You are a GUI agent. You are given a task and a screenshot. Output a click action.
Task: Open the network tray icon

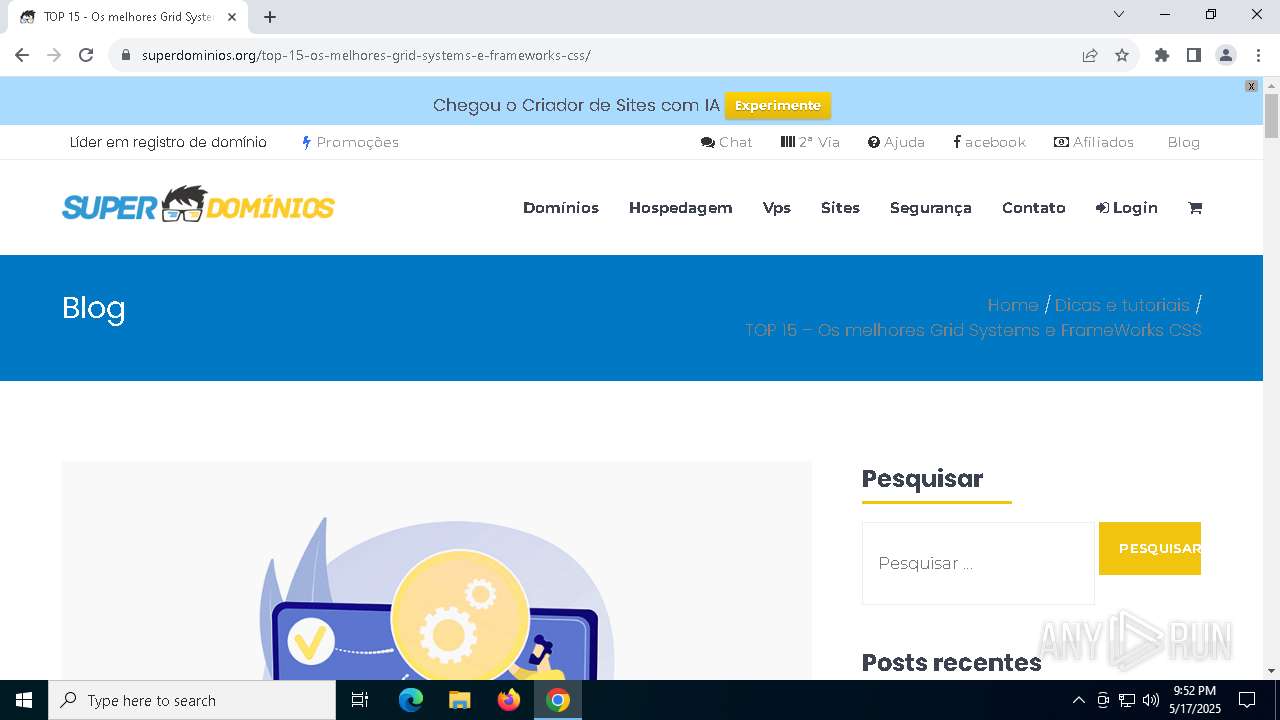[1127, 700]
